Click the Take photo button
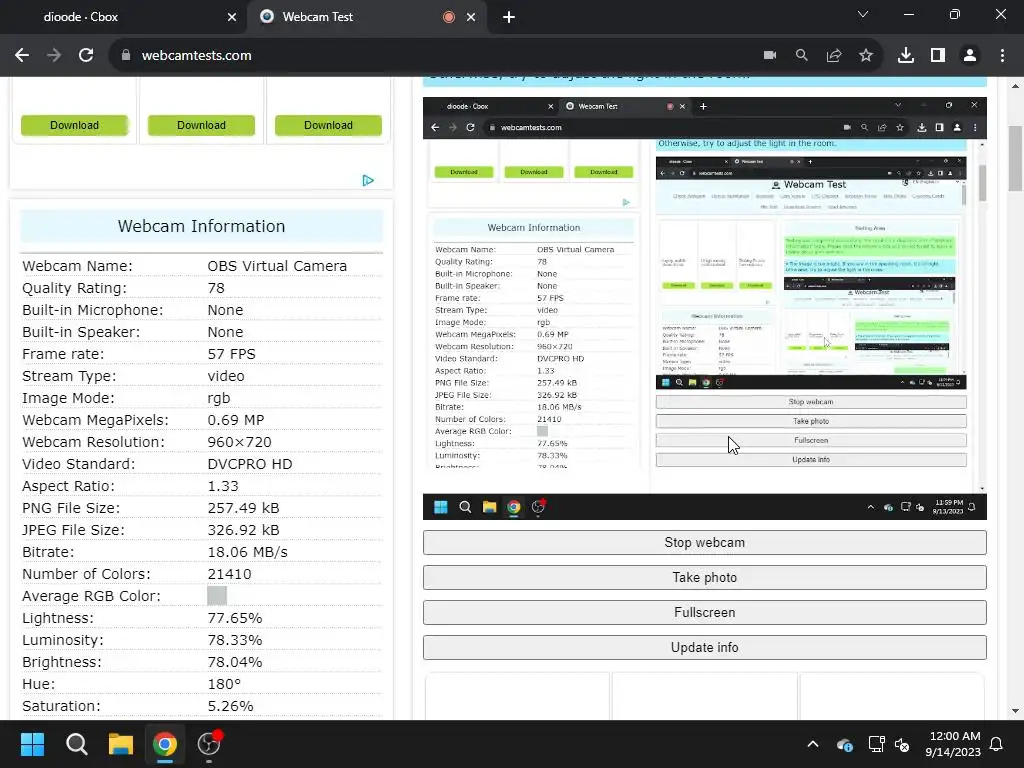Viewport: 1024px width, 768px height. click(x=705, y=578)
